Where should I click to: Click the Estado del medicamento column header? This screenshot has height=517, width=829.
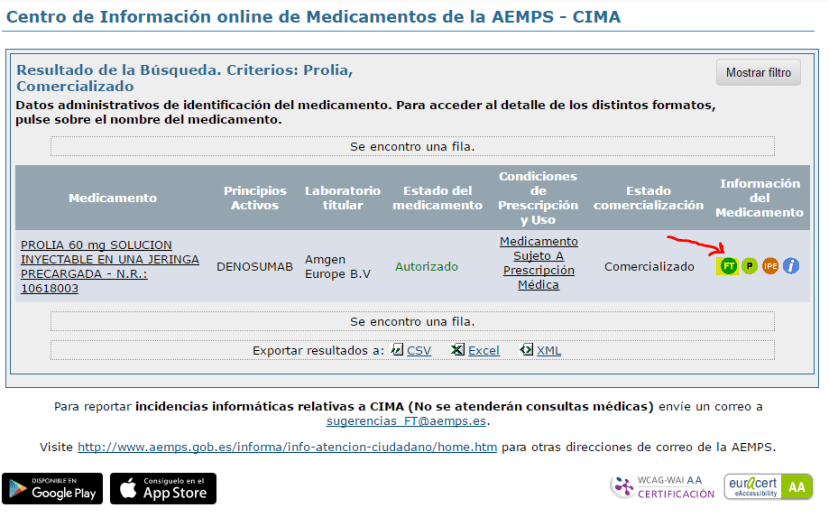437,198
